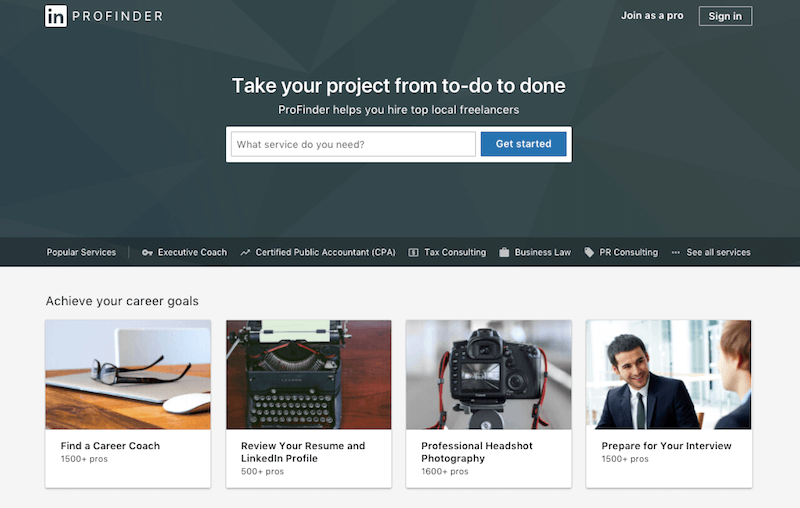Viewport: 800px width, 508px height.
Task: Click 'ProFinder helps you hire top local freelancers' text
Action: pos(398,110)
